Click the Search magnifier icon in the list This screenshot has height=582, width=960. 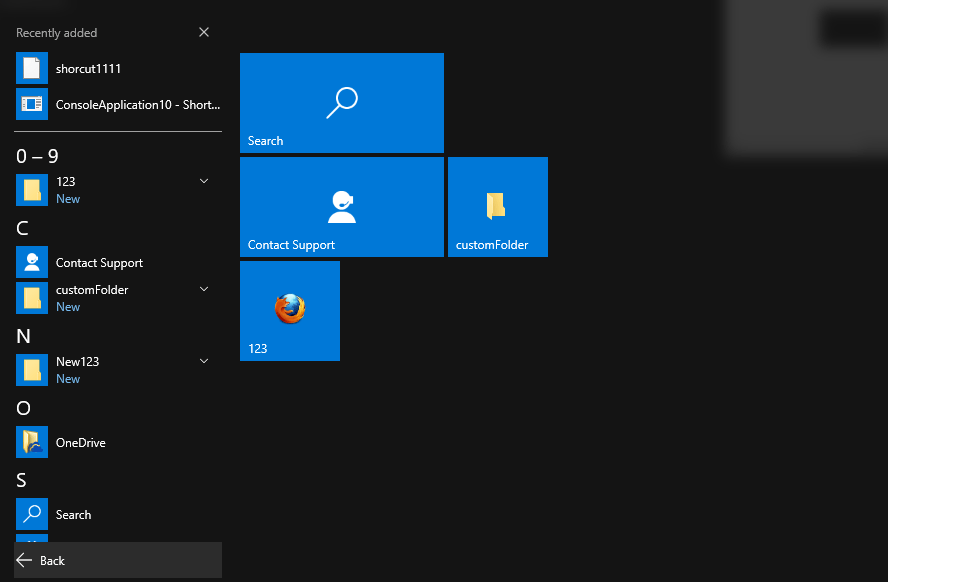32,514
